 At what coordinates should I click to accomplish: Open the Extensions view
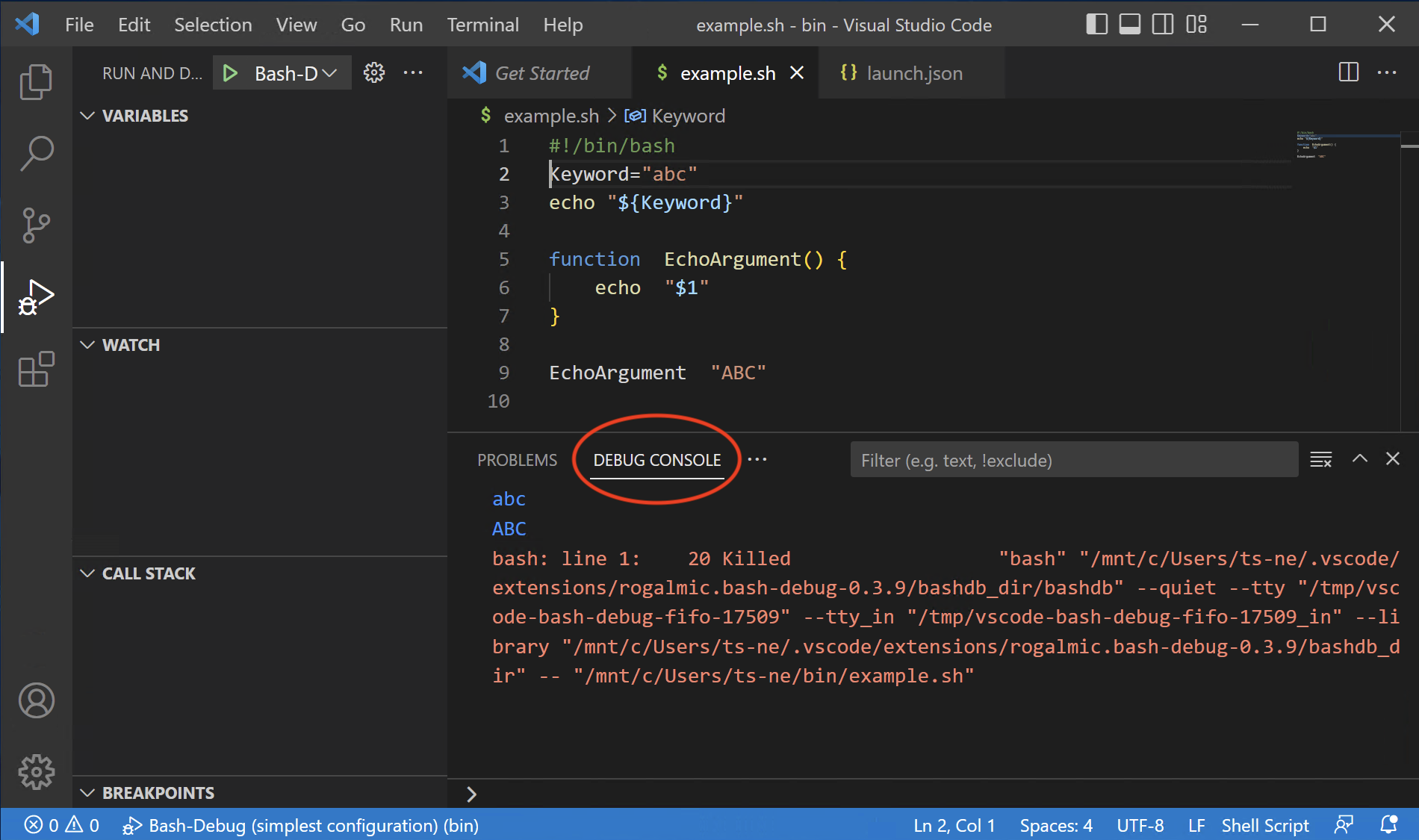pyautogui.click(x=35, y=369)
